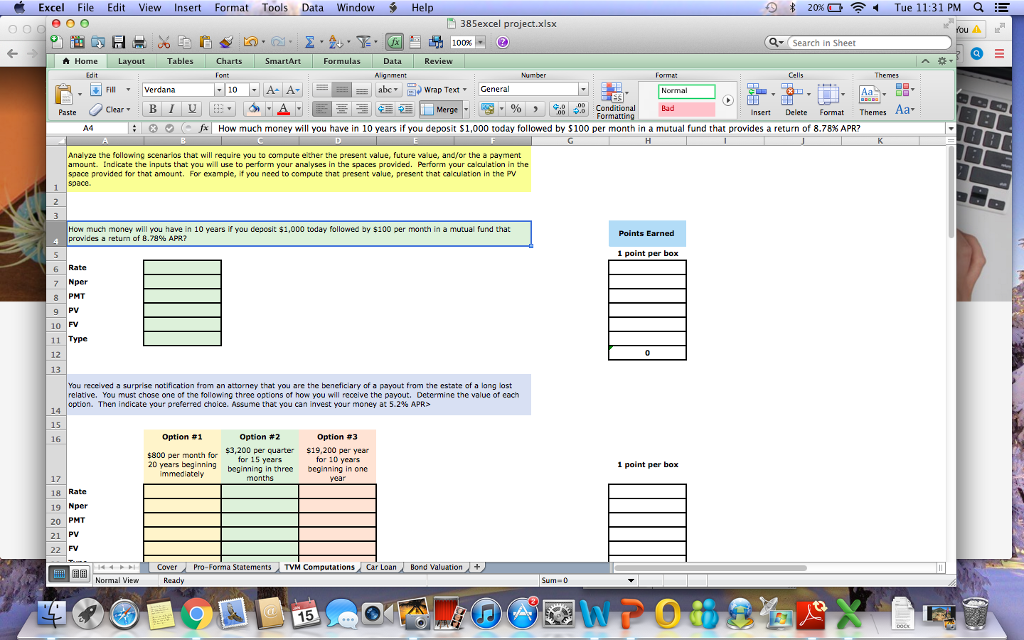Open the Merge dropdown arrow
1024x640 pixels.
[x=466, y=109]
